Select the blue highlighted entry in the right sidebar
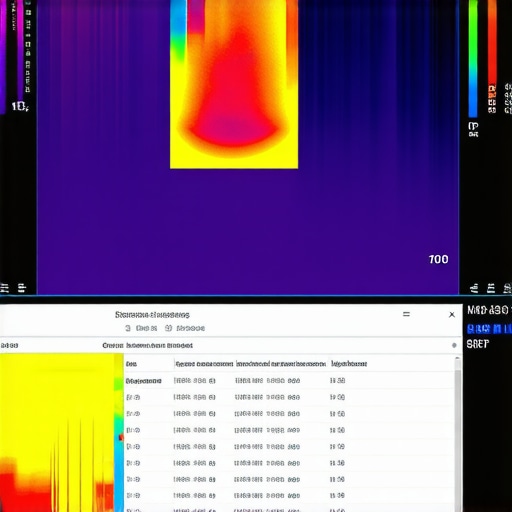 point(489,329)
